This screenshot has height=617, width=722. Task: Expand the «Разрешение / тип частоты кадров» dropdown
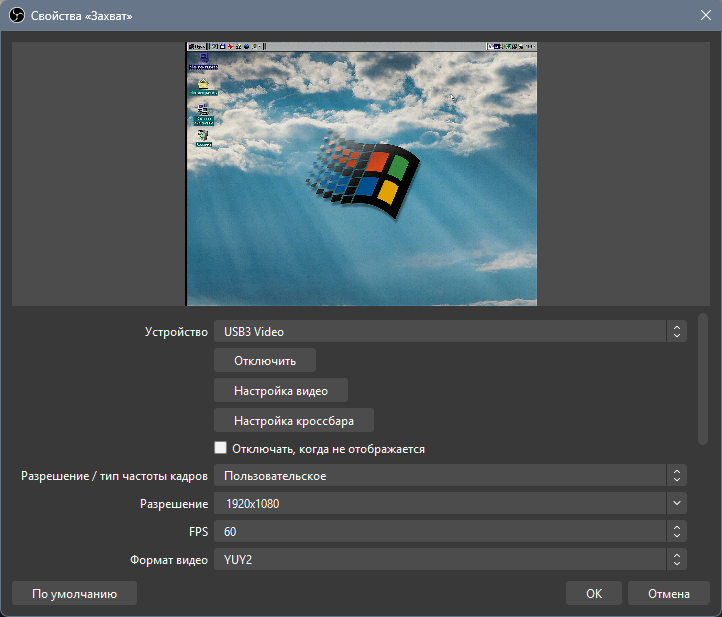[450, 475]
